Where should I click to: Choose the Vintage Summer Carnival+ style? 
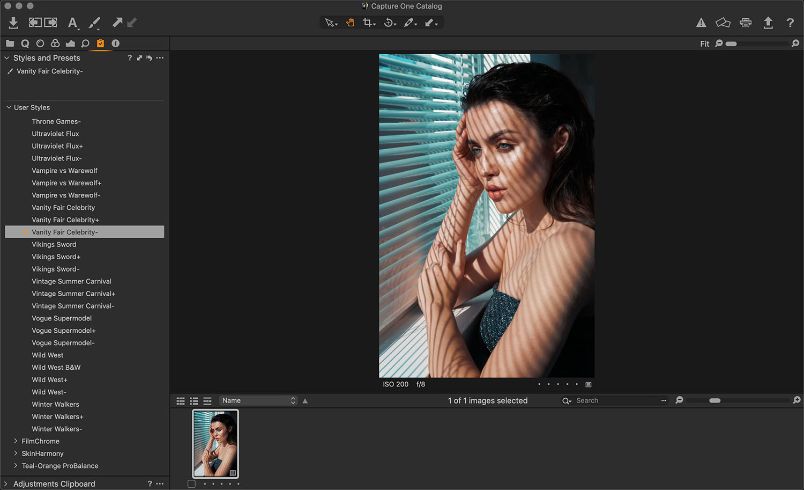click(x=73, y=294)
